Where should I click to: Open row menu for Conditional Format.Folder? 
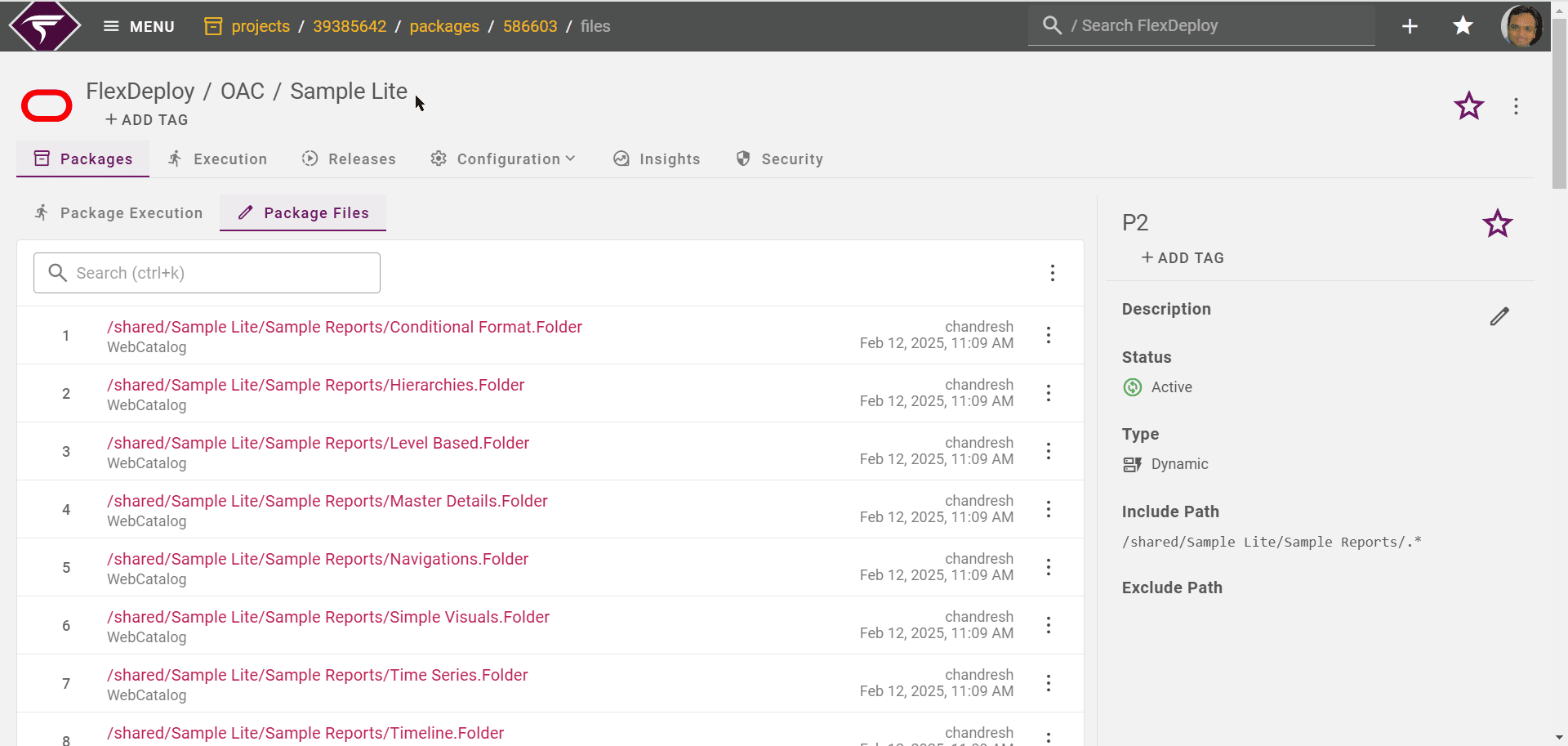coord(1049,335)
